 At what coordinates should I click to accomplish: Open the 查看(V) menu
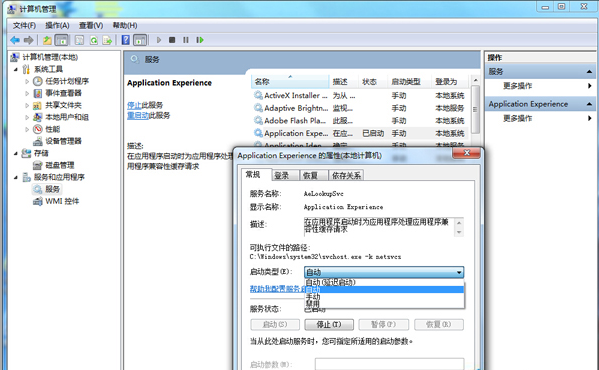coord(91,26)
